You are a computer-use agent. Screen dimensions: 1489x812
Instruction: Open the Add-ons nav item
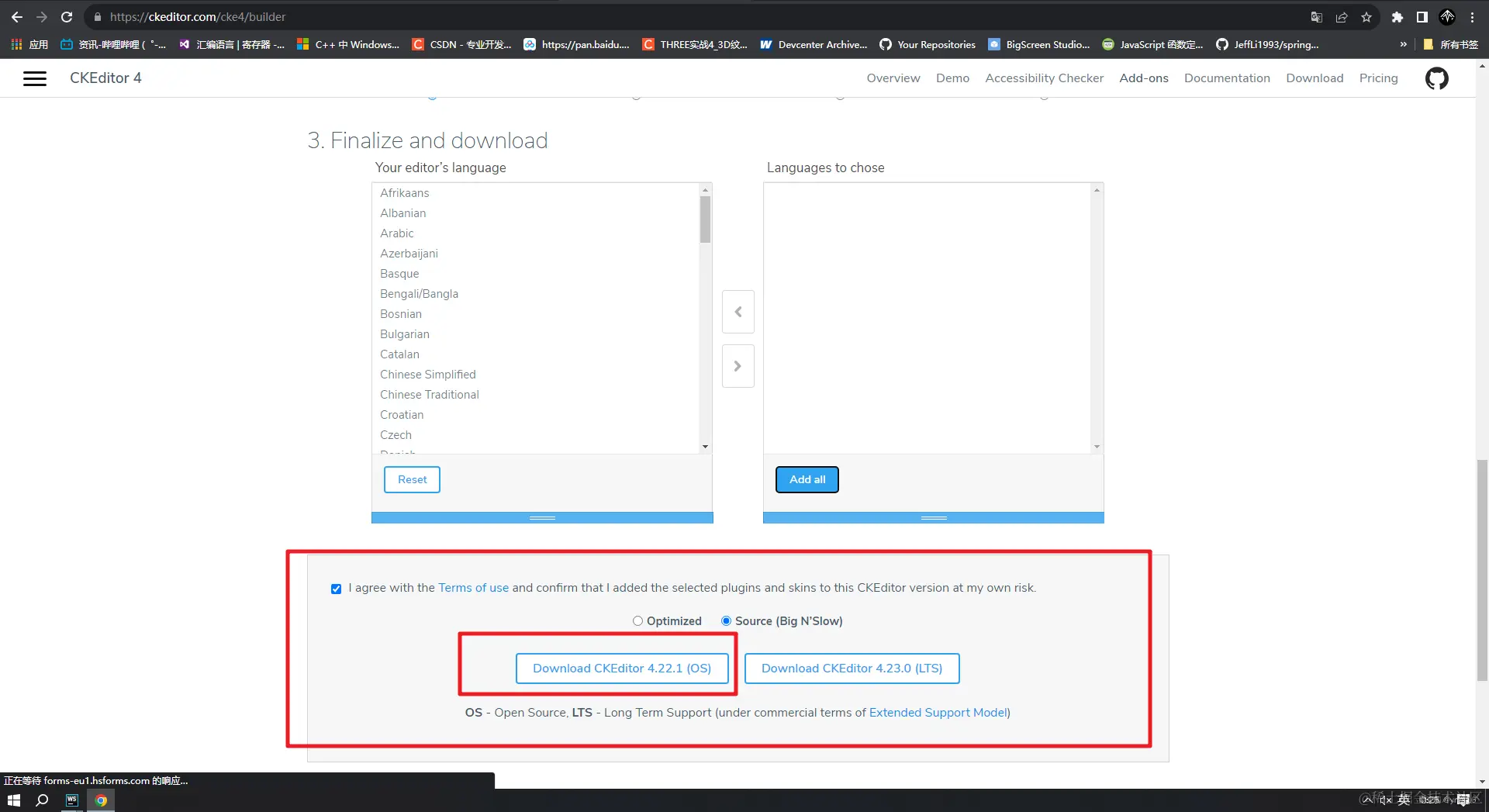pyautogui.click(x=1143, y=78)
